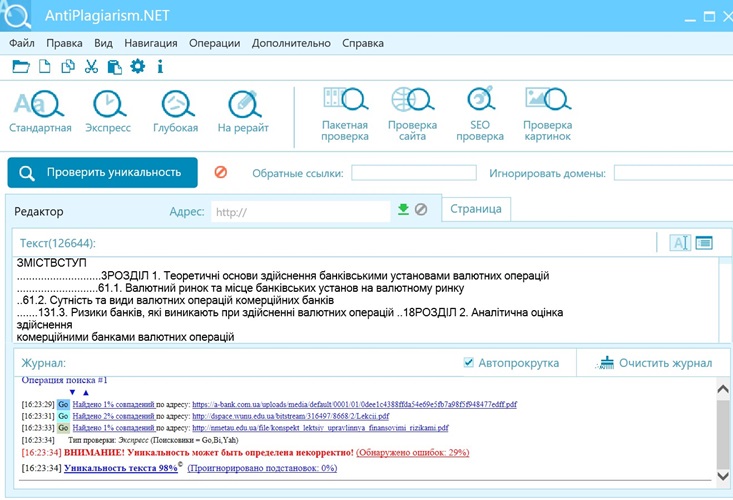Viewport: 733px width, 500px height.
Task: Click Проверить уникальность button
Action: [x=102, y=172]
